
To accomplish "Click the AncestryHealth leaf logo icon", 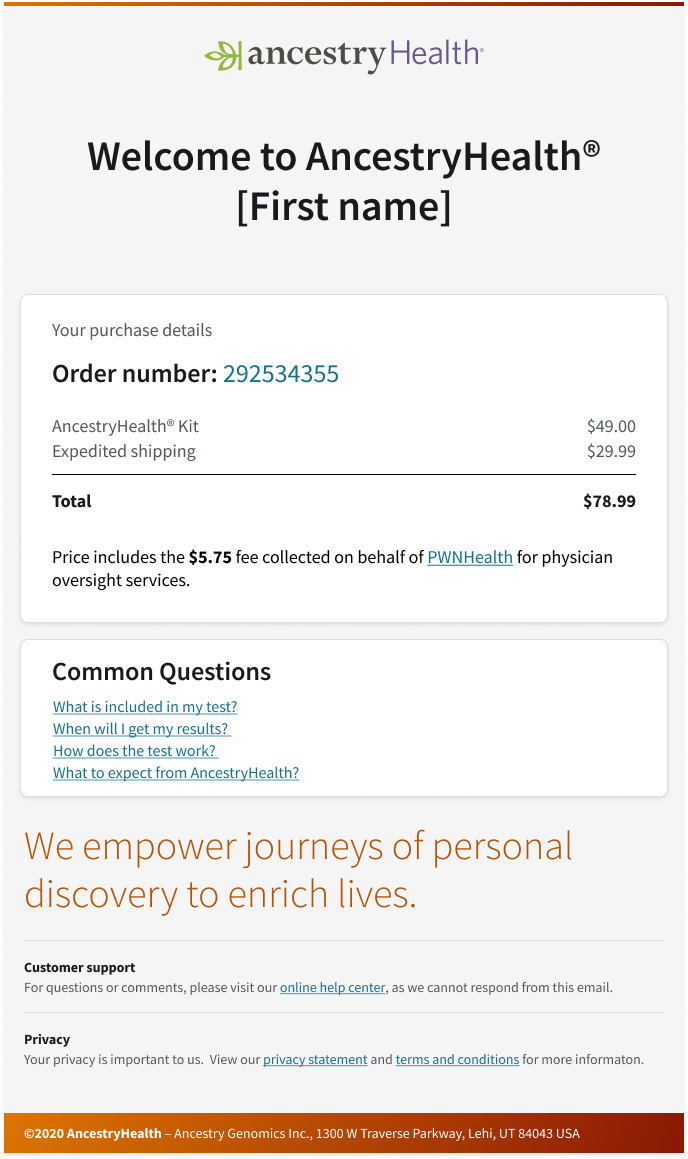I will click(x=223, y=56).
